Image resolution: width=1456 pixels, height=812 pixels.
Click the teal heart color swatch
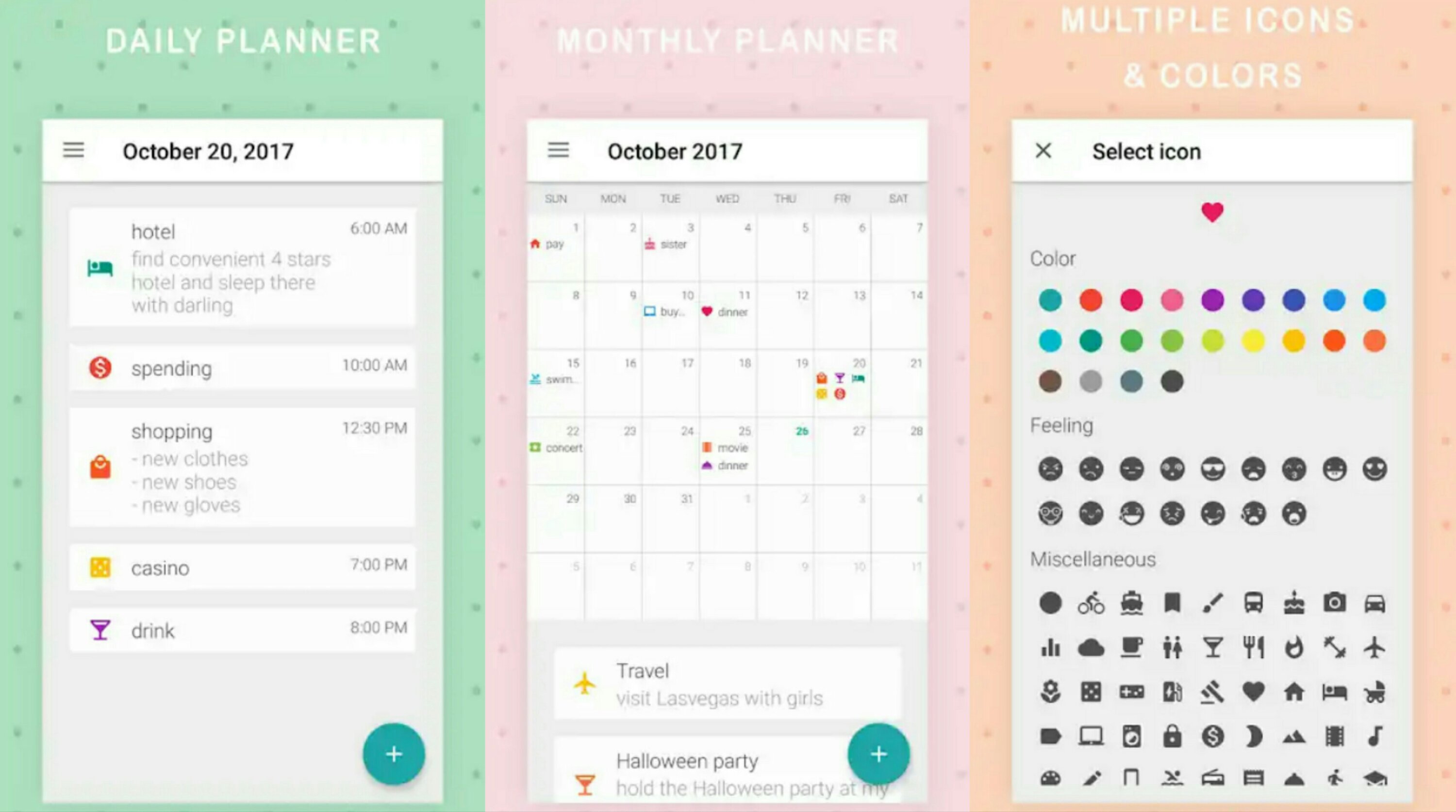(1050, 300)
